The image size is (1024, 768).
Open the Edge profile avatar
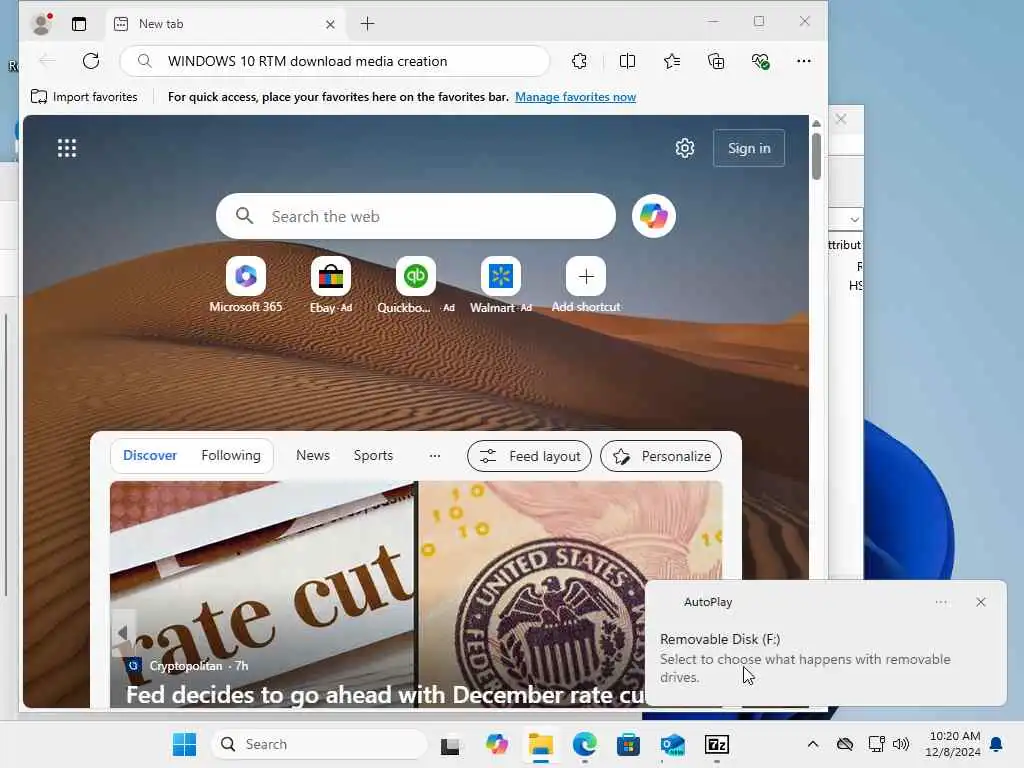42,24
